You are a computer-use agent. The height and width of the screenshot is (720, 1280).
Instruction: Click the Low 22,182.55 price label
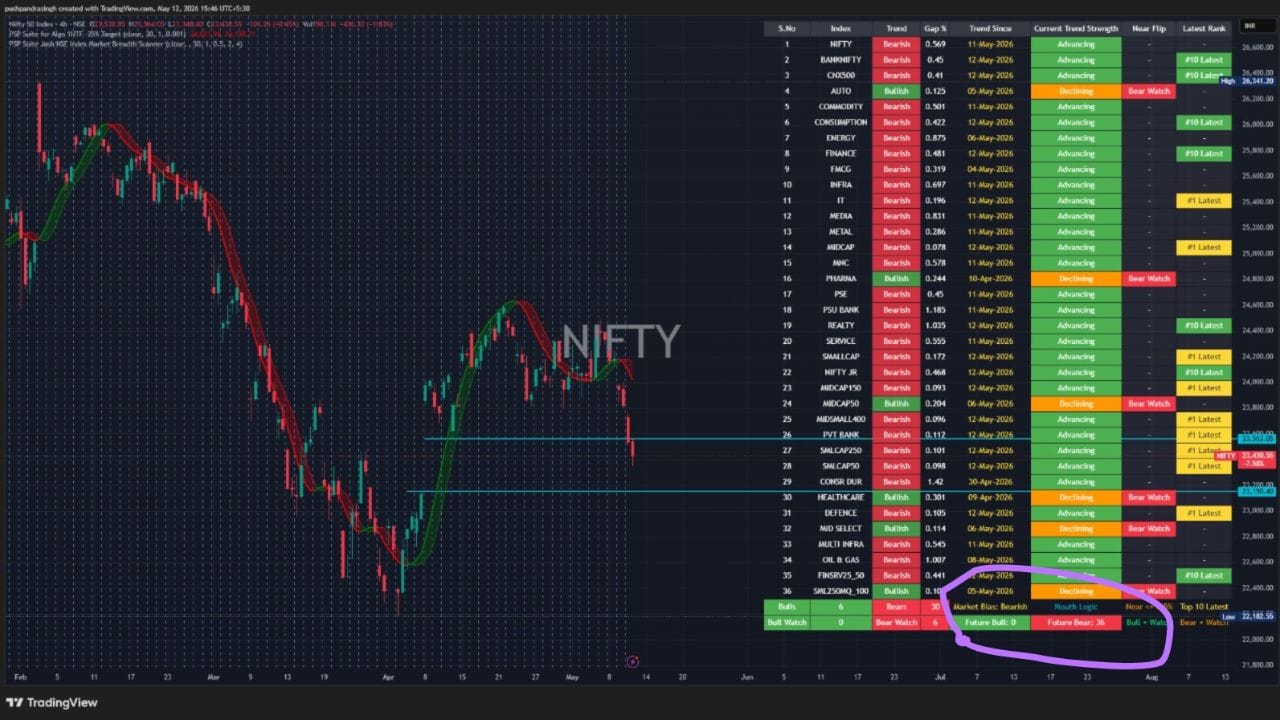[1248, 616]
